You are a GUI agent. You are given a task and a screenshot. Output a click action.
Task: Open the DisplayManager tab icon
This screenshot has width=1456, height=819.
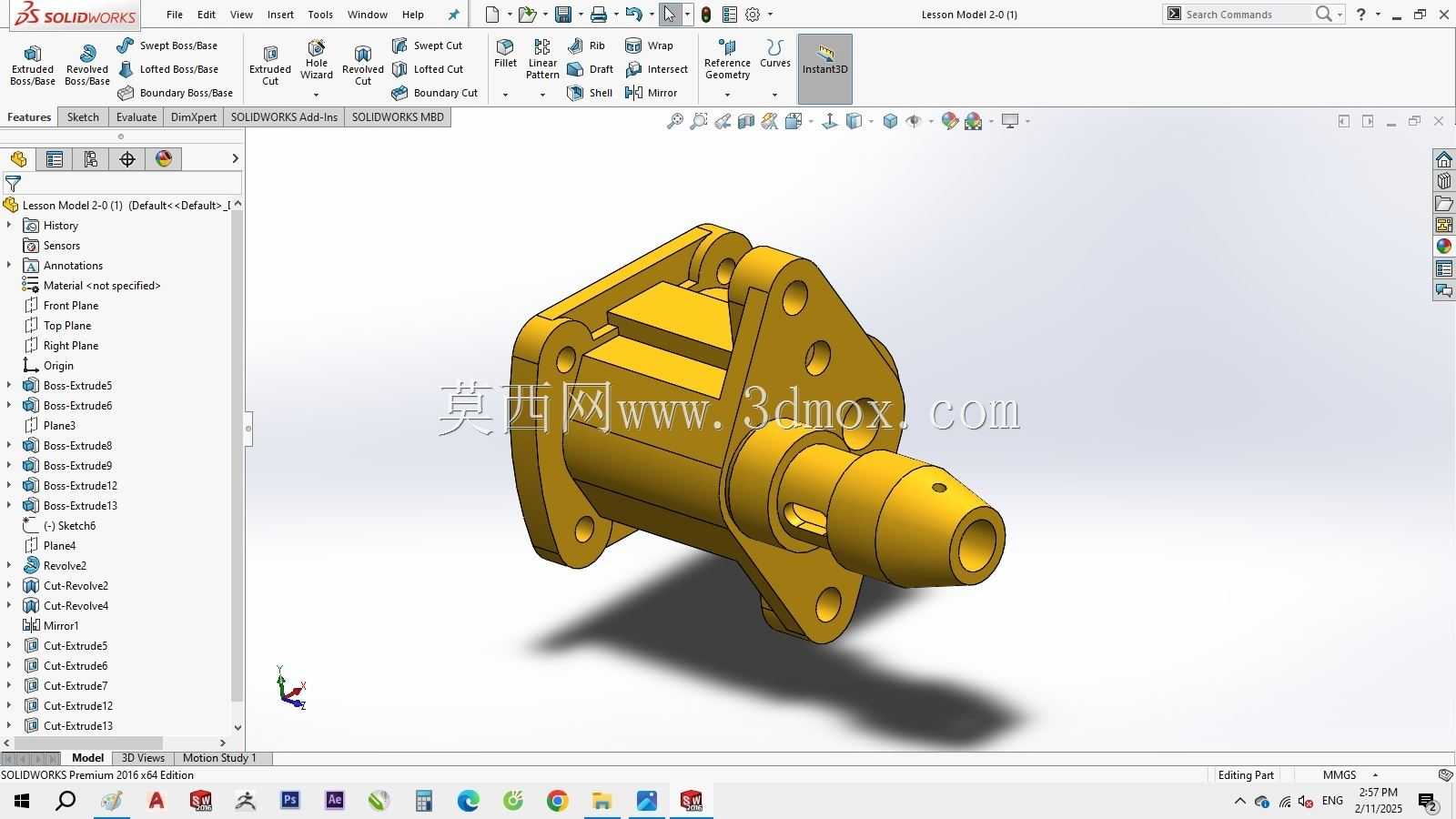point(164,159)
